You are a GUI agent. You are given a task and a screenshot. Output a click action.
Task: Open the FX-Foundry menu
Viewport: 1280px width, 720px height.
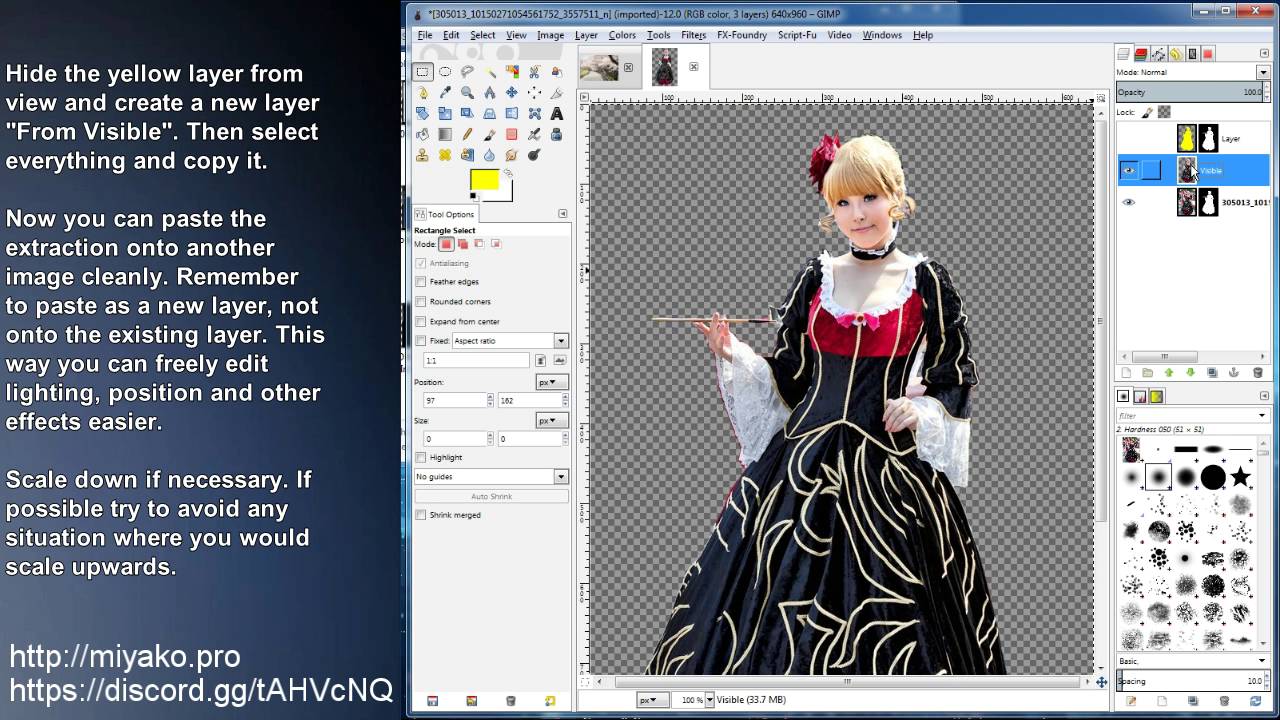tap(743, 35)
